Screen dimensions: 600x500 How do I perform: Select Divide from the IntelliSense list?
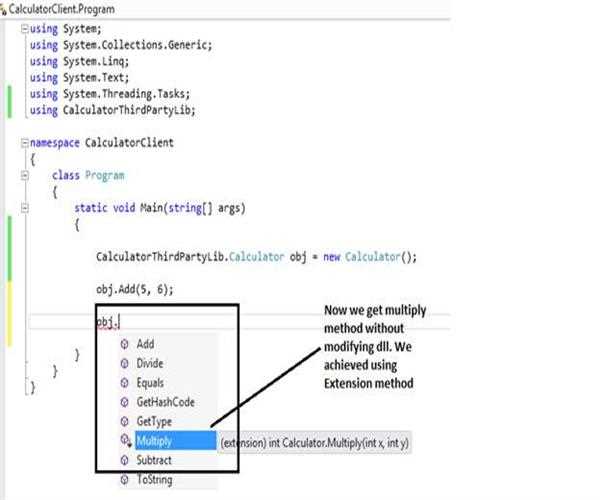click(150, 364)
